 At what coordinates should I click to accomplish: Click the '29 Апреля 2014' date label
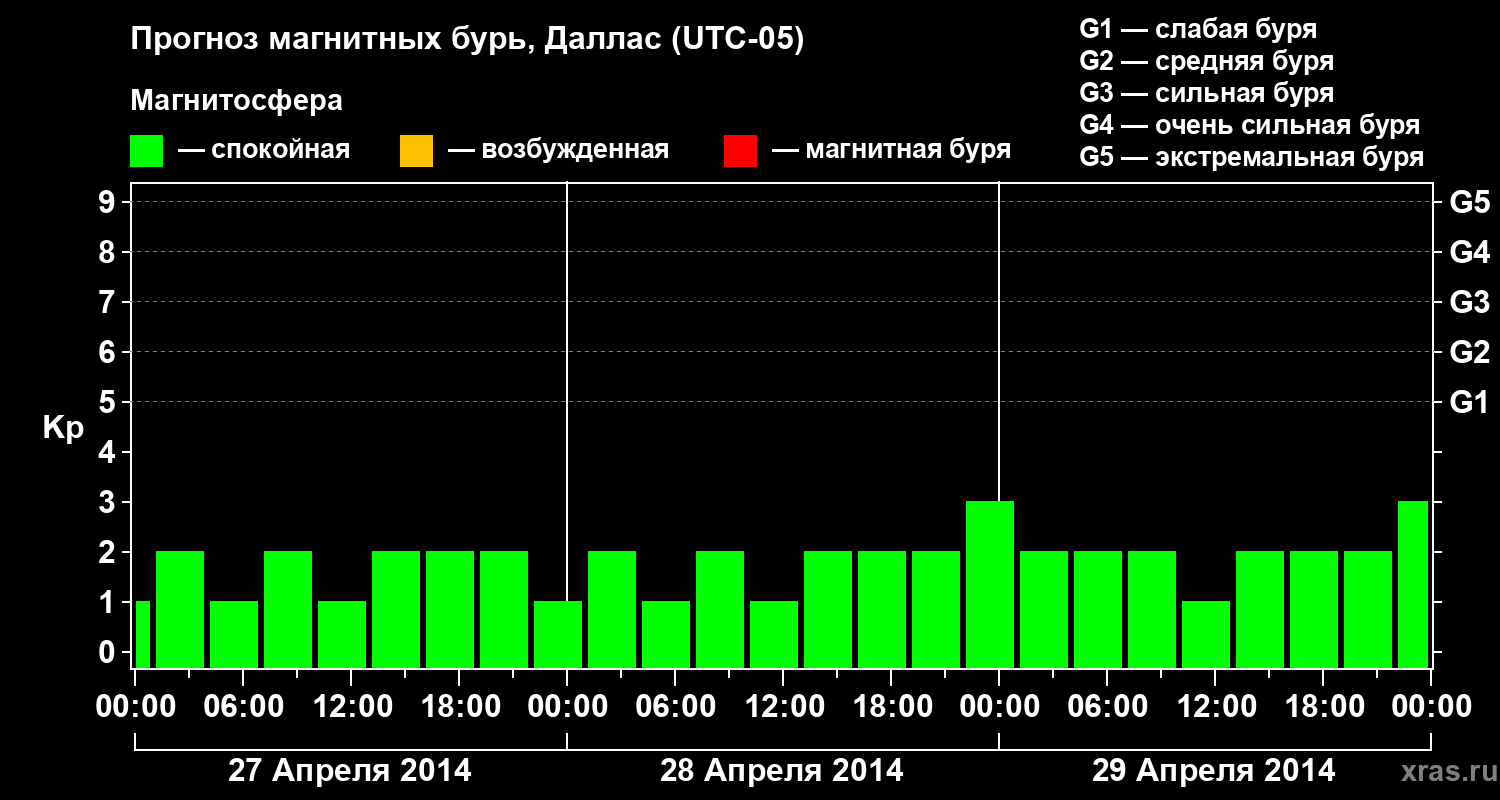tap(1214, 771)
